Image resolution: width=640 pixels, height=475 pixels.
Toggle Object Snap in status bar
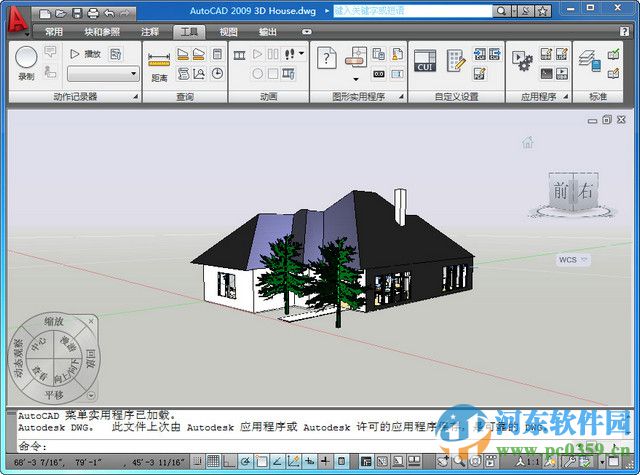261,462
